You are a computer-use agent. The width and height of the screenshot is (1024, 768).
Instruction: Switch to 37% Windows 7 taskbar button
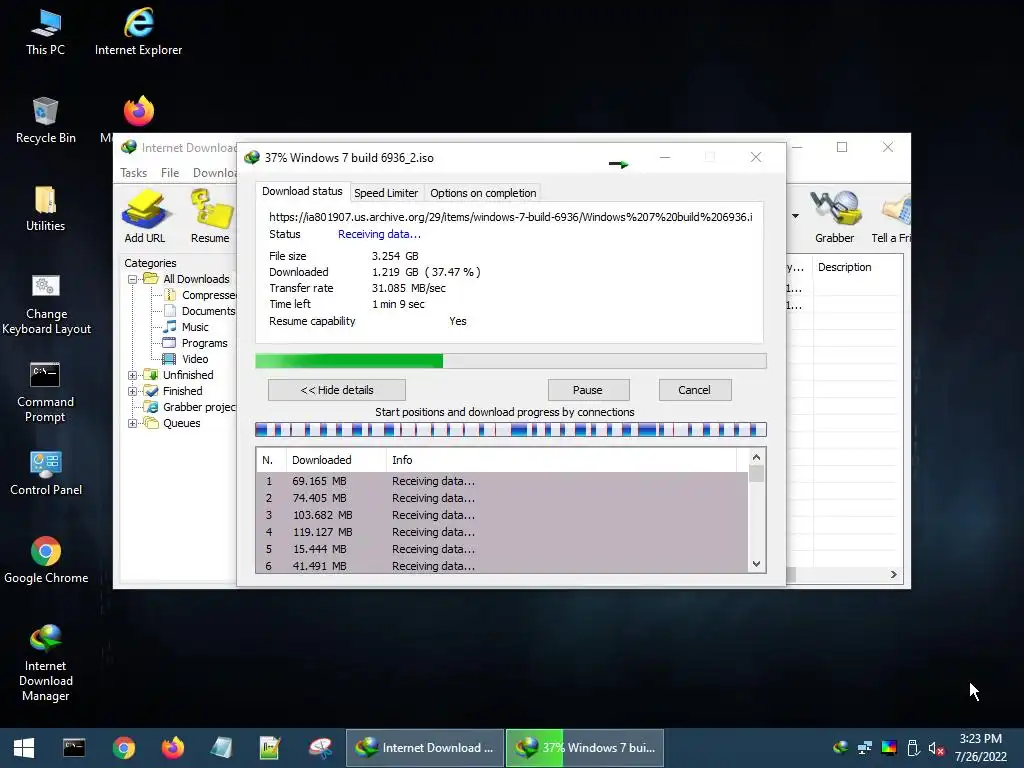point(585,748)
